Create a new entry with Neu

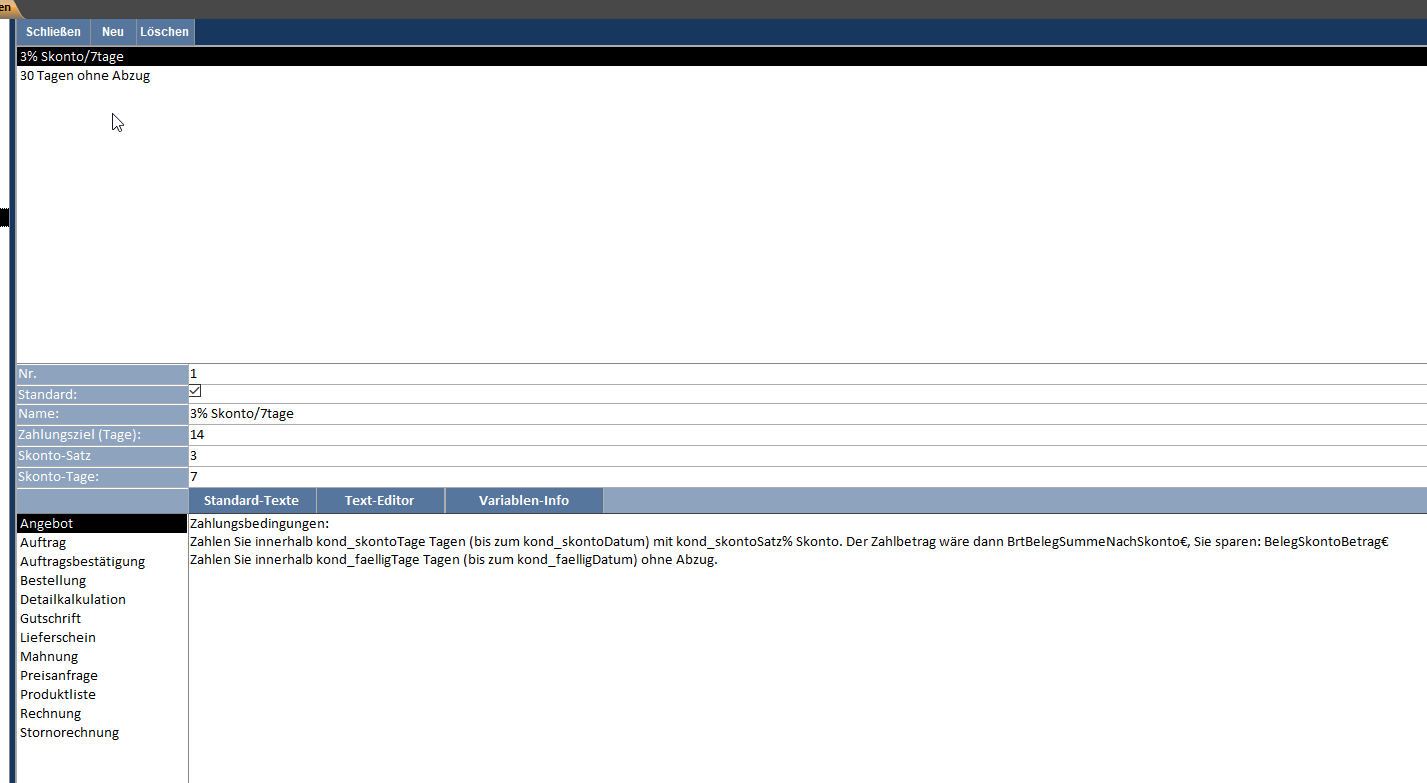click(x=113, y=32)
